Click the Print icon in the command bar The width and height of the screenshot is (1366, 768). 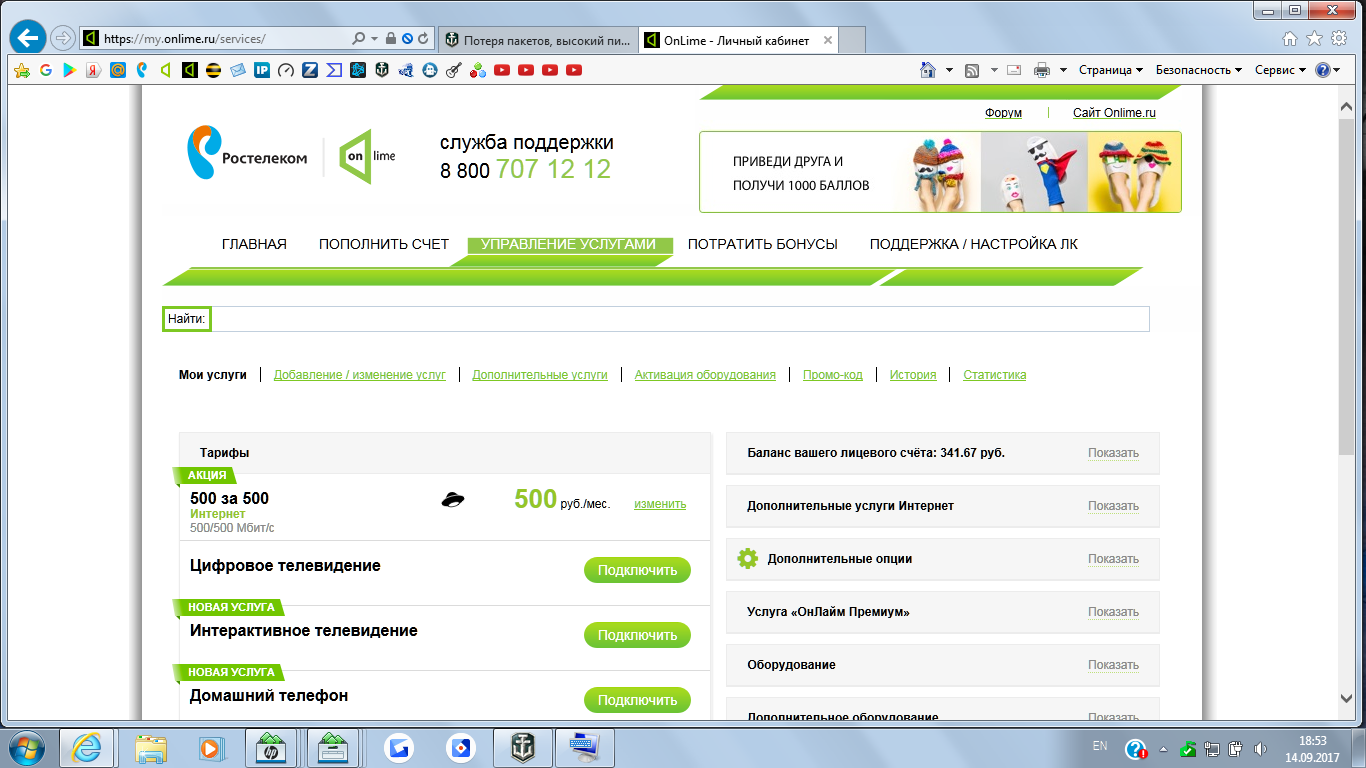click(1041, 70)
